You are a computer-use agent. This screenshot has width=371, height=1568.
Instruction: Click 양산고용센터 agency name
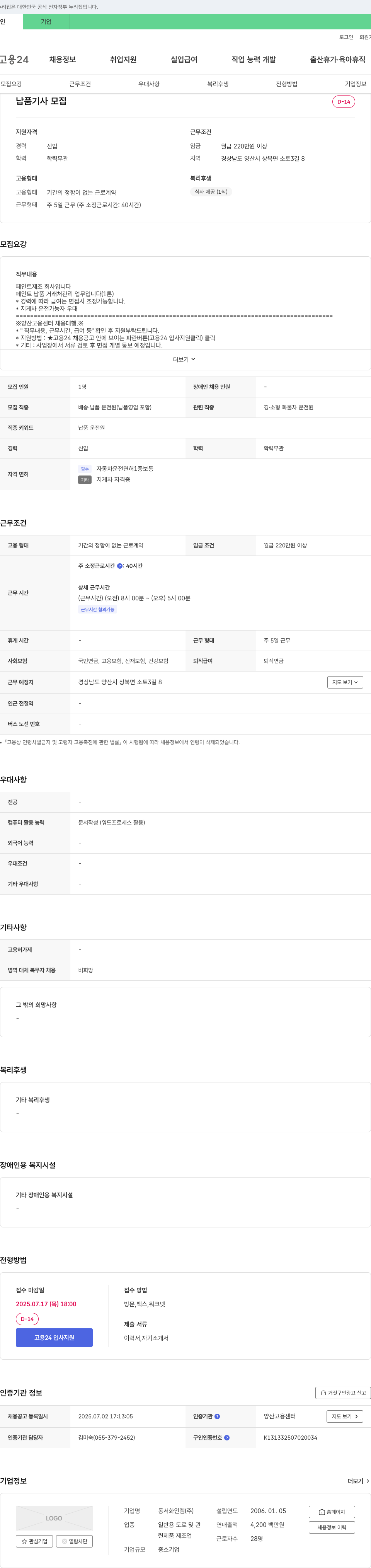(280, 1416)
